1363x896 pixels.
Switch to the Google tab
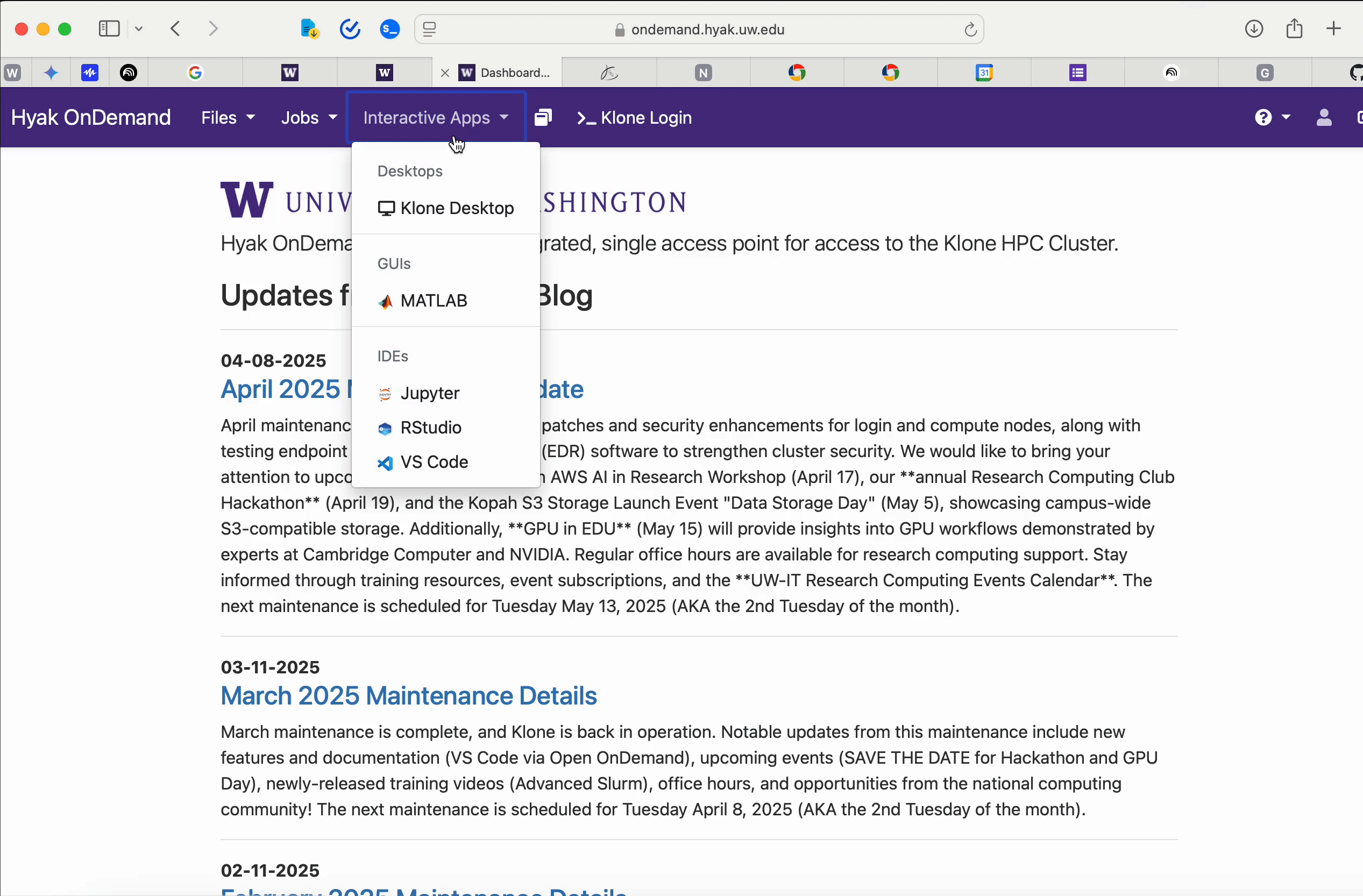coord(195,73)
